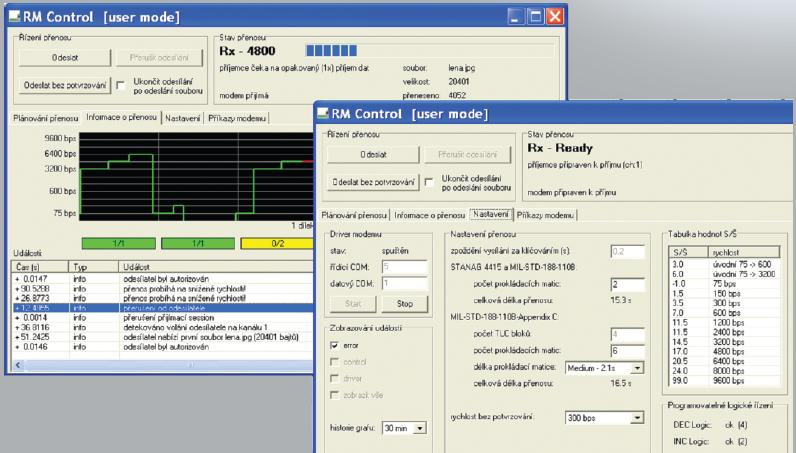Click rychlost column header in table
The height and width of the screenshot is (453, 796).
coord(744,252)
